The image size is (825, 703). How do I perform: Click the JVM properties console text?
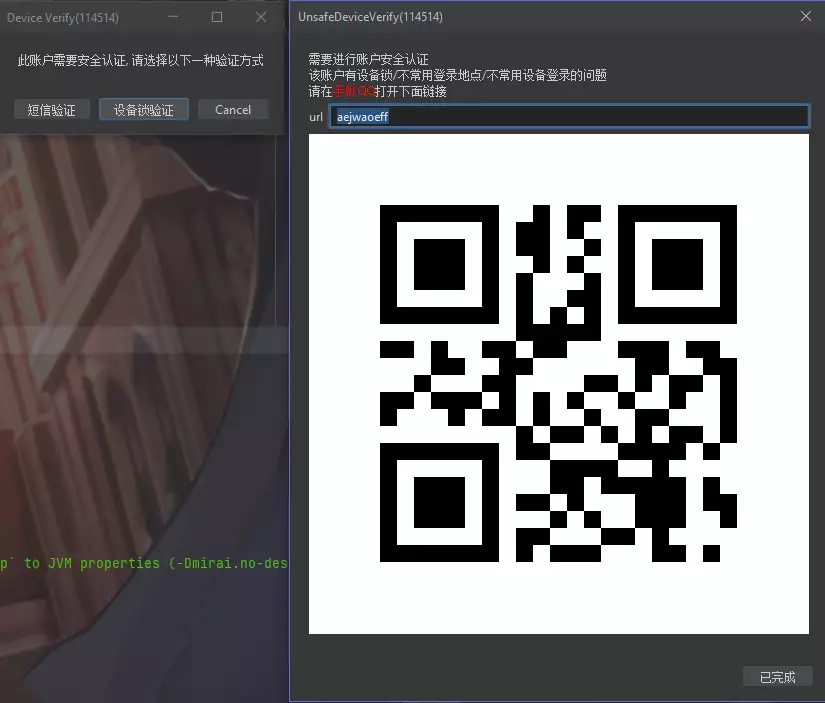click(x=144, y=563)
